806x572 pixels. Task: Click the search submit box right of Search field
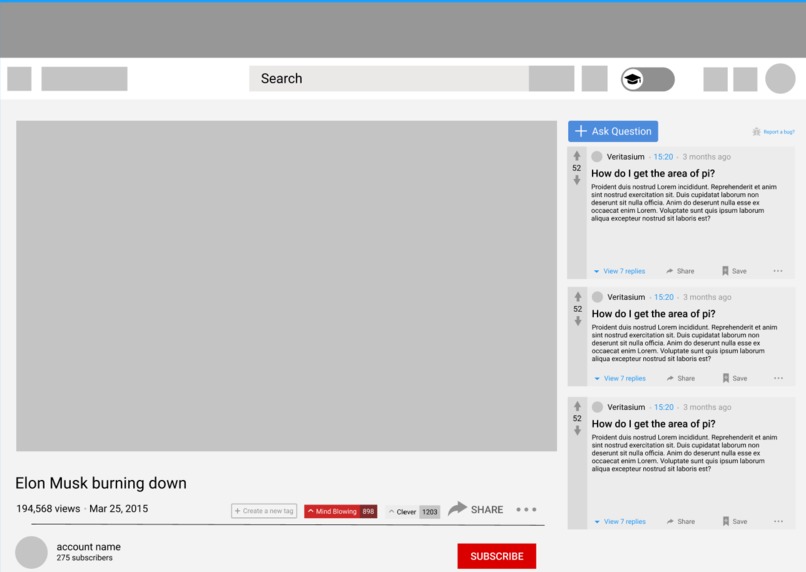pos(552,79)
